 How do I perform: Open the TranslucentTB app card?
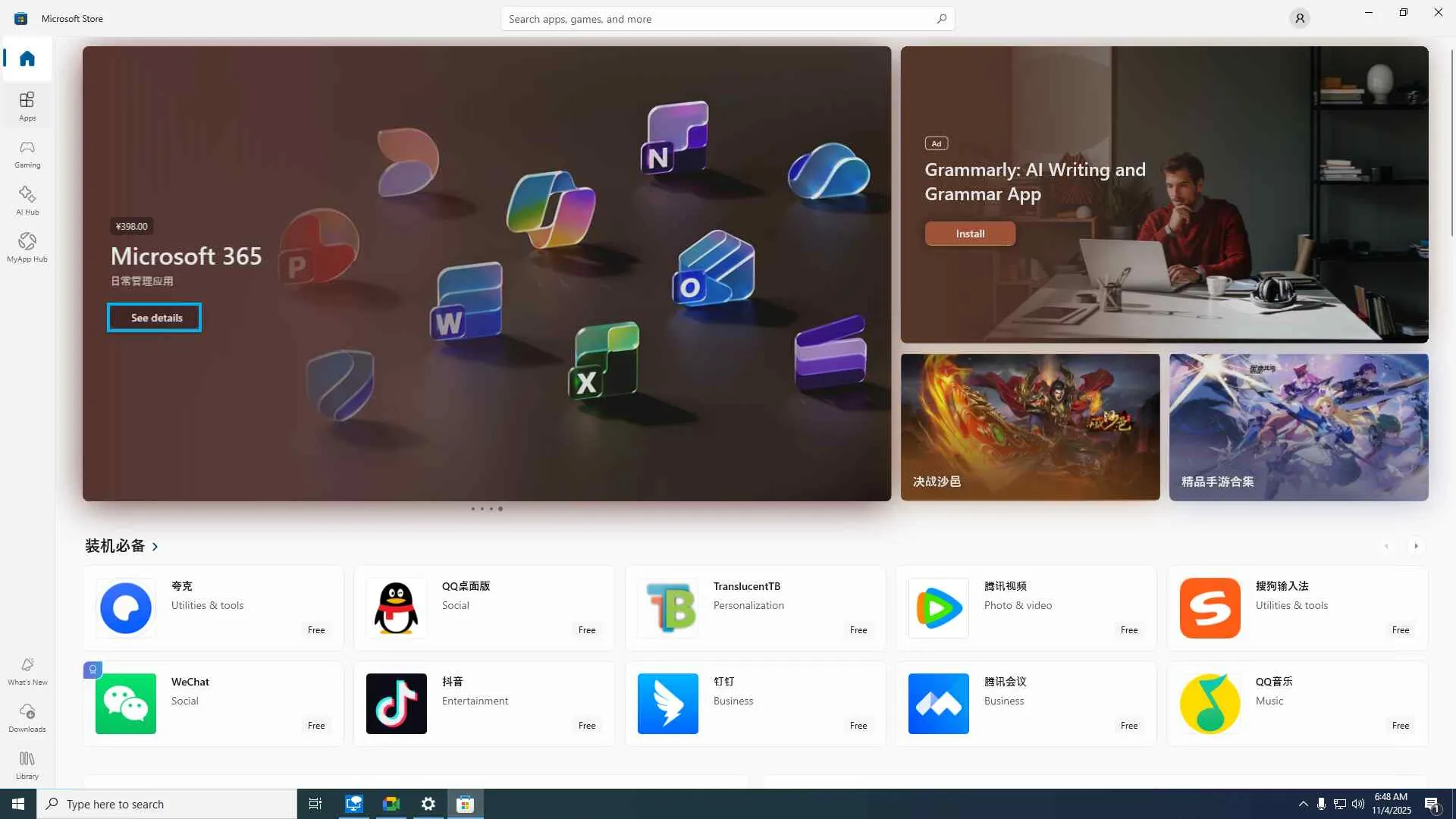(x=755, y=607)
